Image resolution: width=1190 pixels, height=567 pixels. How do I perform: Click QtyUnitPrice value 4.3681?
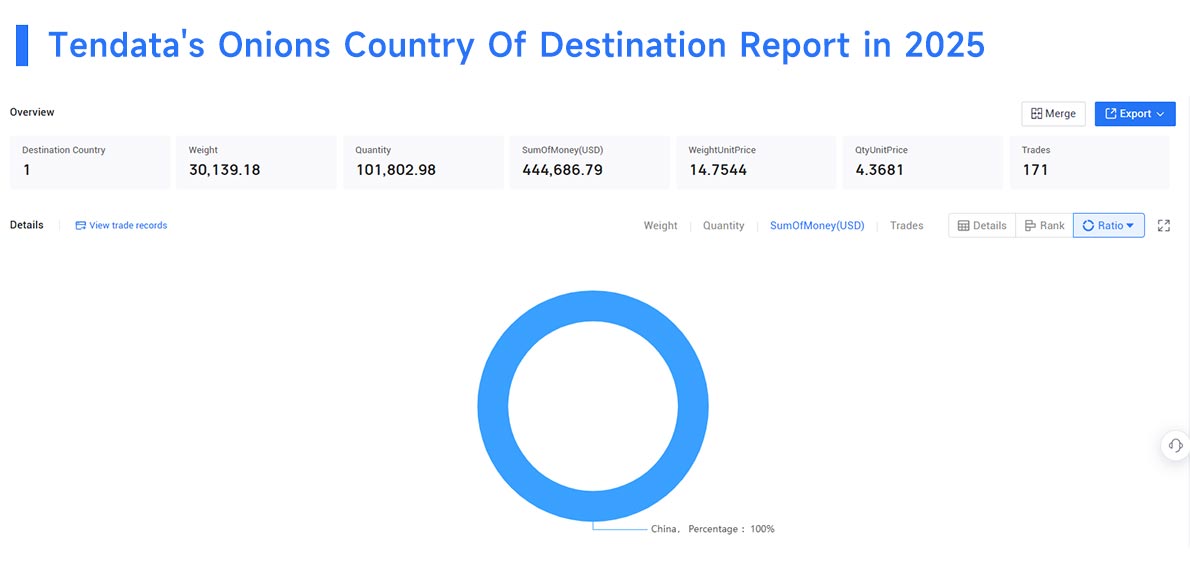(x=880, y=170)
